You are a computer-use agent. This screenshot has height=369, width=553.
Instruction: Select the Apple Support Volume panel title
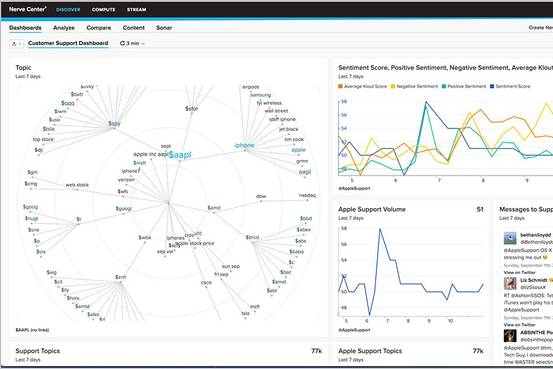(372, 209)
